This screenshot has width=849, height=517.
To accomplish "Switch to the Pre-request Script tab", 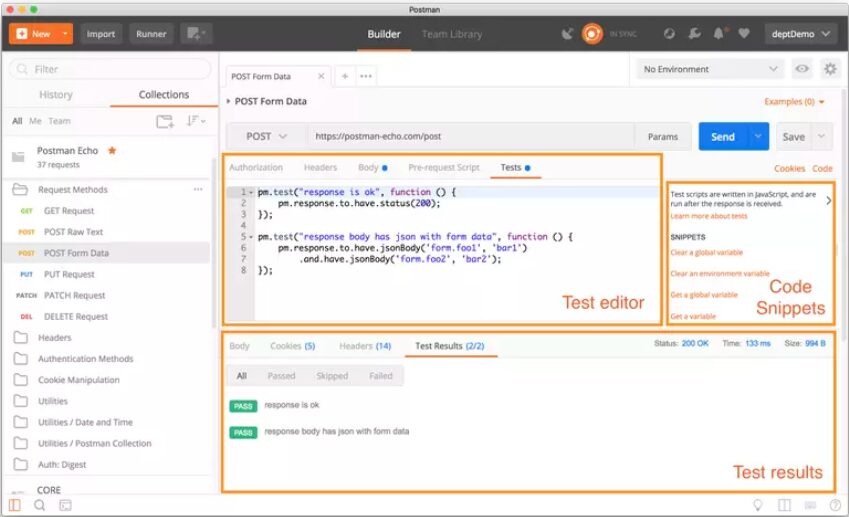I will (444, 168).
